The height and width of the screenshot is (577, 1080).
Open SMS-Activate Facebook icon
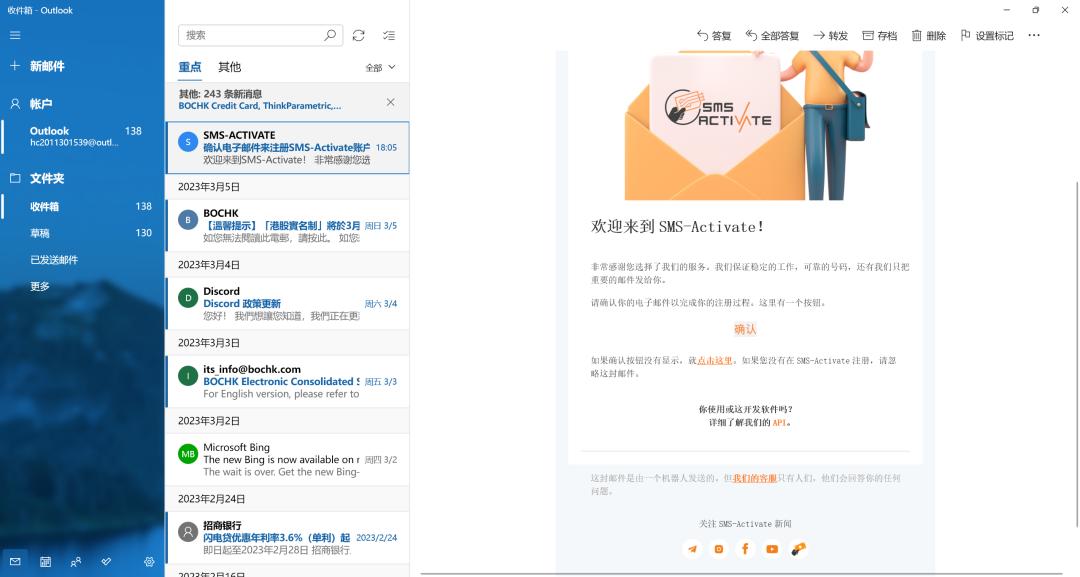click(x=745, y=549)
